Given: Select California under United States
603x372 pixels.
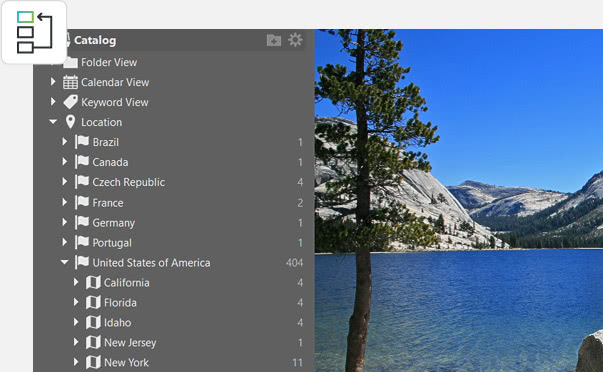Looking at the screenshot, I should tap(127, 283).
